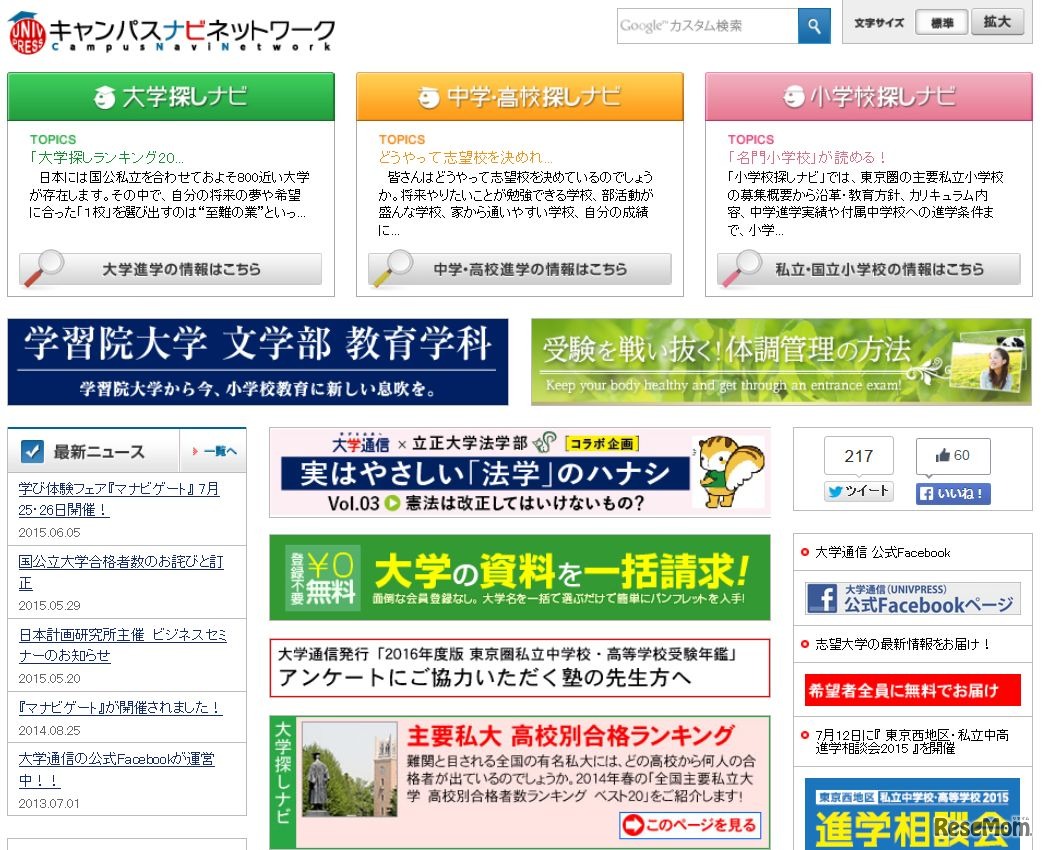Viewport: 1045px width, 850px height.
Task: Click the 登録不要 ¥0 無料 badge
Action: click(323, 577)
